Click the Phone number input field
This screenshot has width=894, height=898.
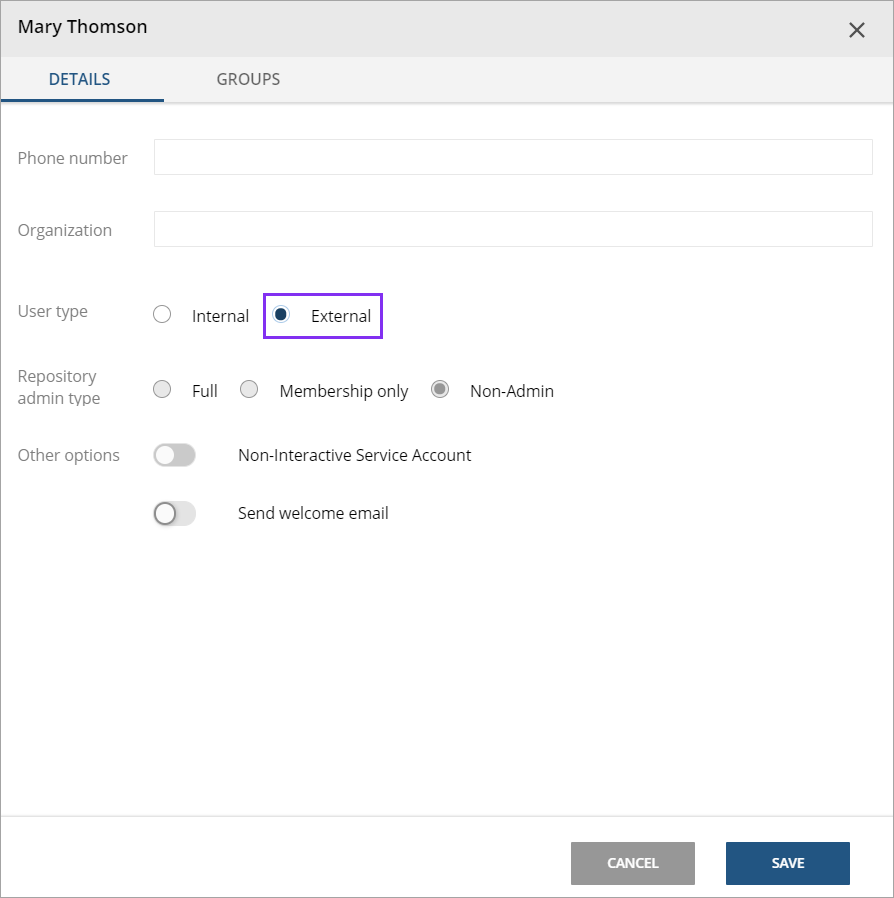513,156
